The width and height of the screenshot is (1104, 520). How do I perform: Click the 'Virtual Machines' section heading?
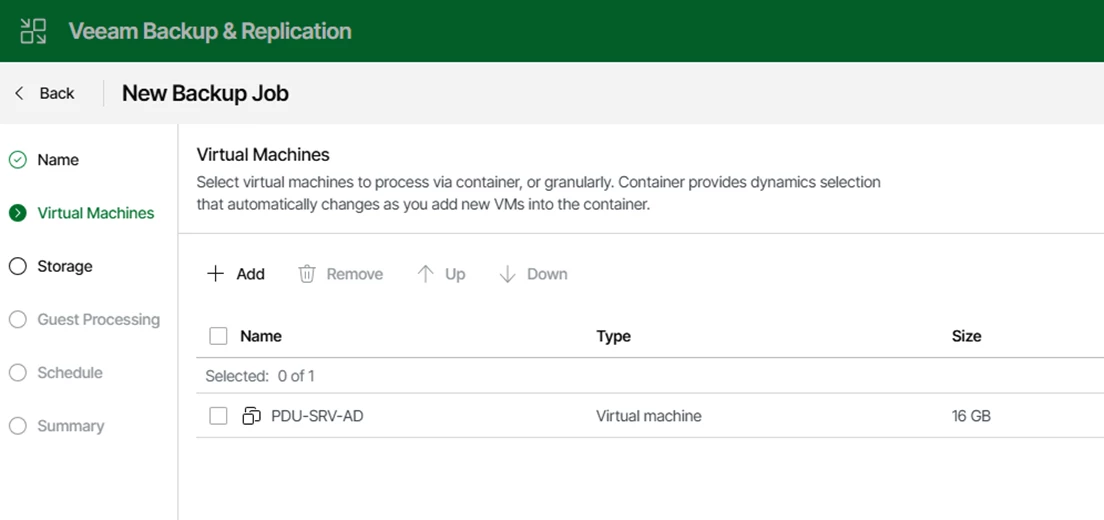pyautogui.click(x=263, y=154)
